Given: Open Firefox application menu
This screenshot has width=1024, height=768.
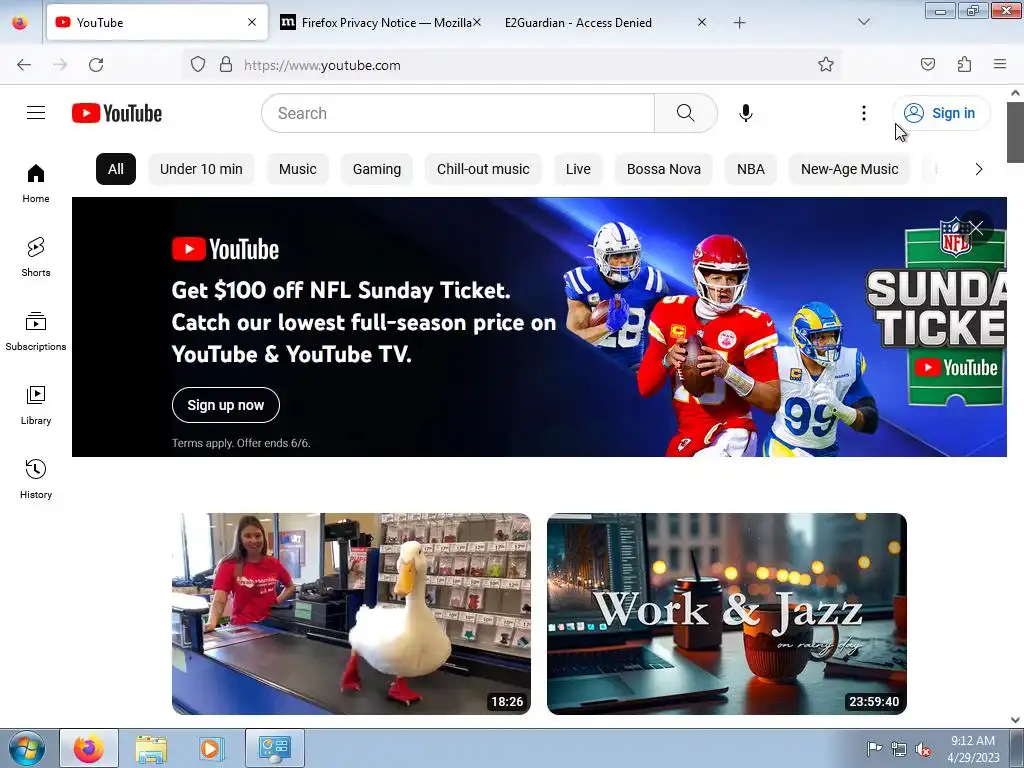Looking at the screenshot, I should (1000, 64).
